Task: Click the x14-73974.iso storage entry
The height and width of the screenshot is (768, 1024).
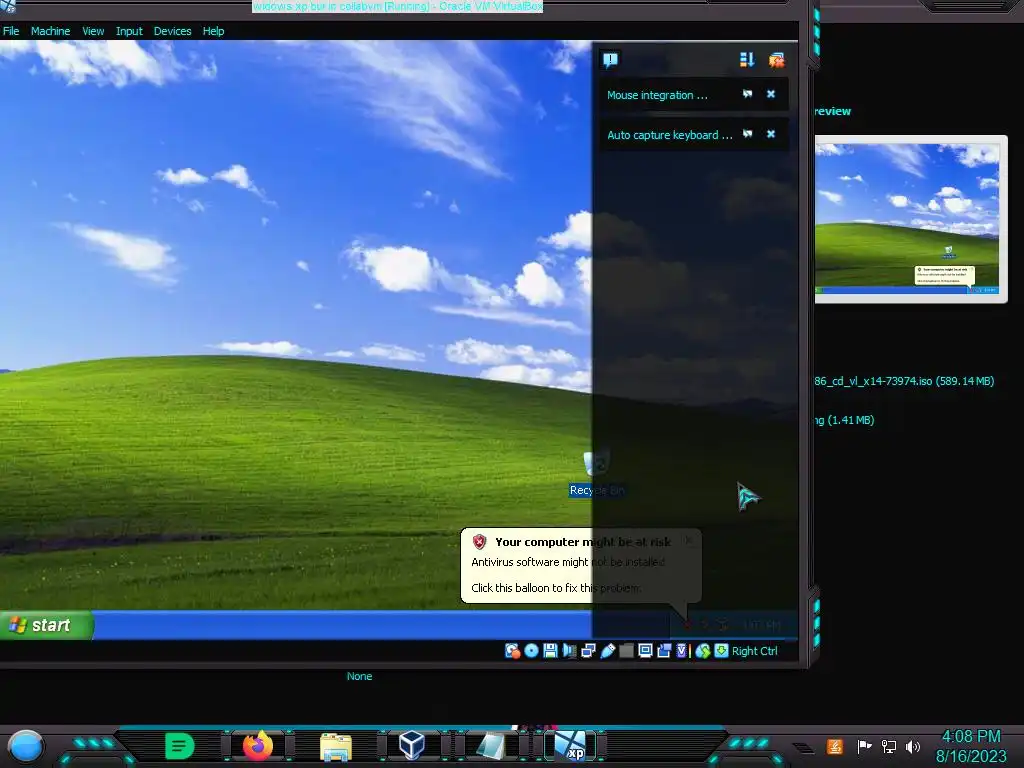Action: (904, 381)
